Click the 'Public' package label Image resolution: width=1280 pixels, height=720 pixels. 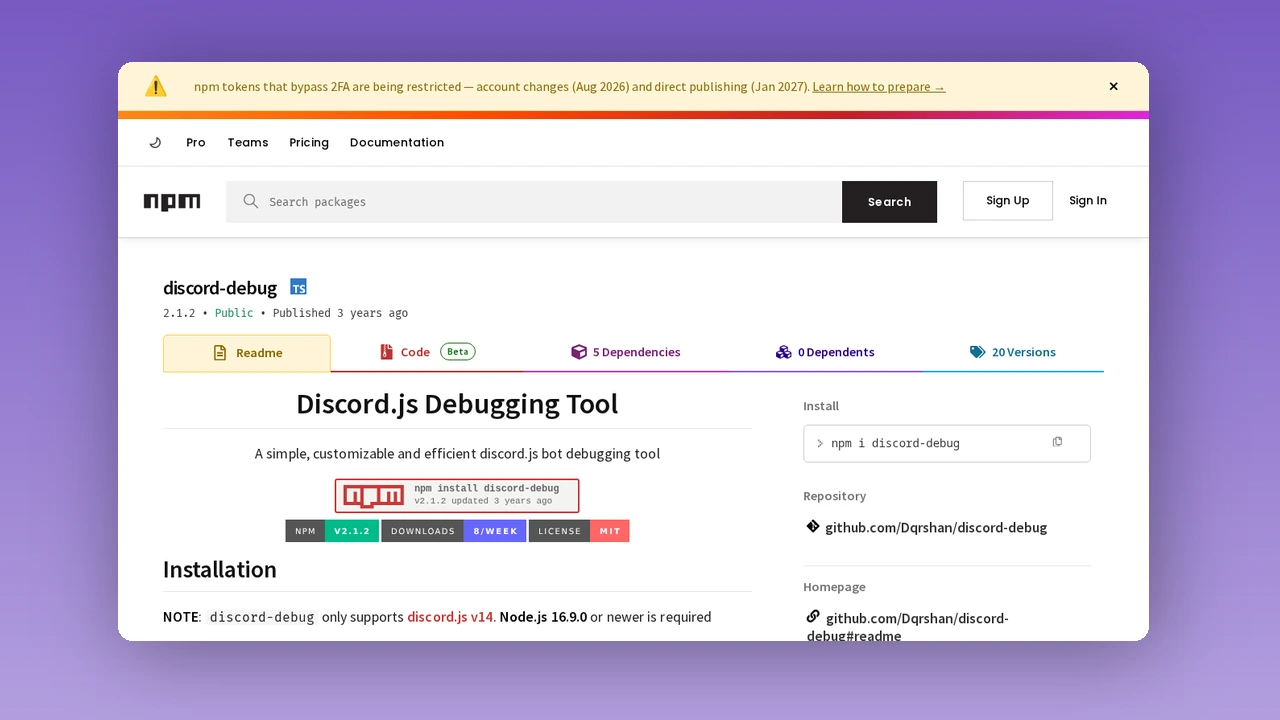click(234, 313)
